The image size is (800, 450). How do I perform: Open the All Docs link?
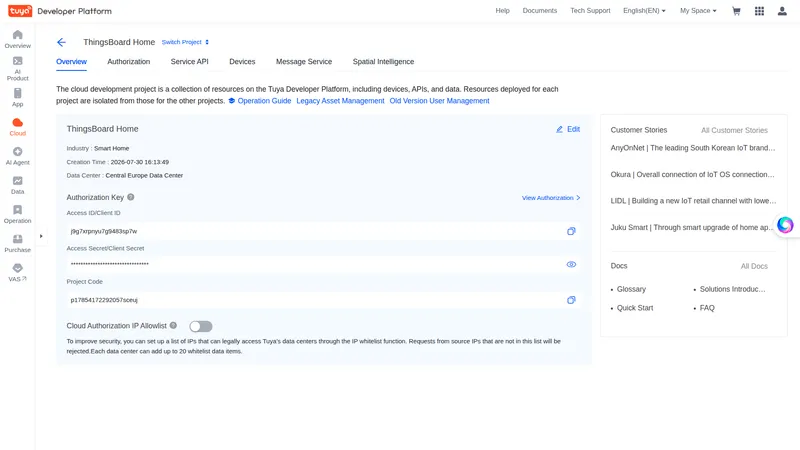tap(754, 266)
